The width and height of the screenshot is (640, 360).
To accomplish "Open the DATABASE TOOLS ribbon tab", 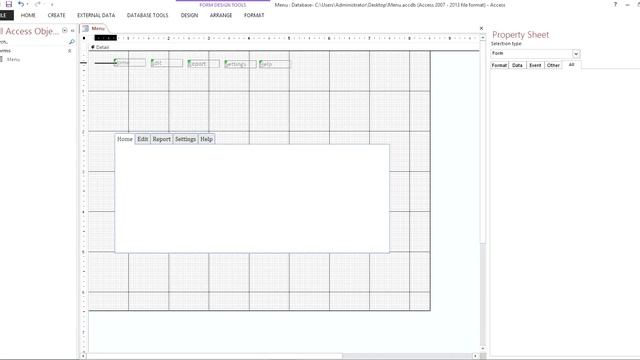I will [147, 16].
